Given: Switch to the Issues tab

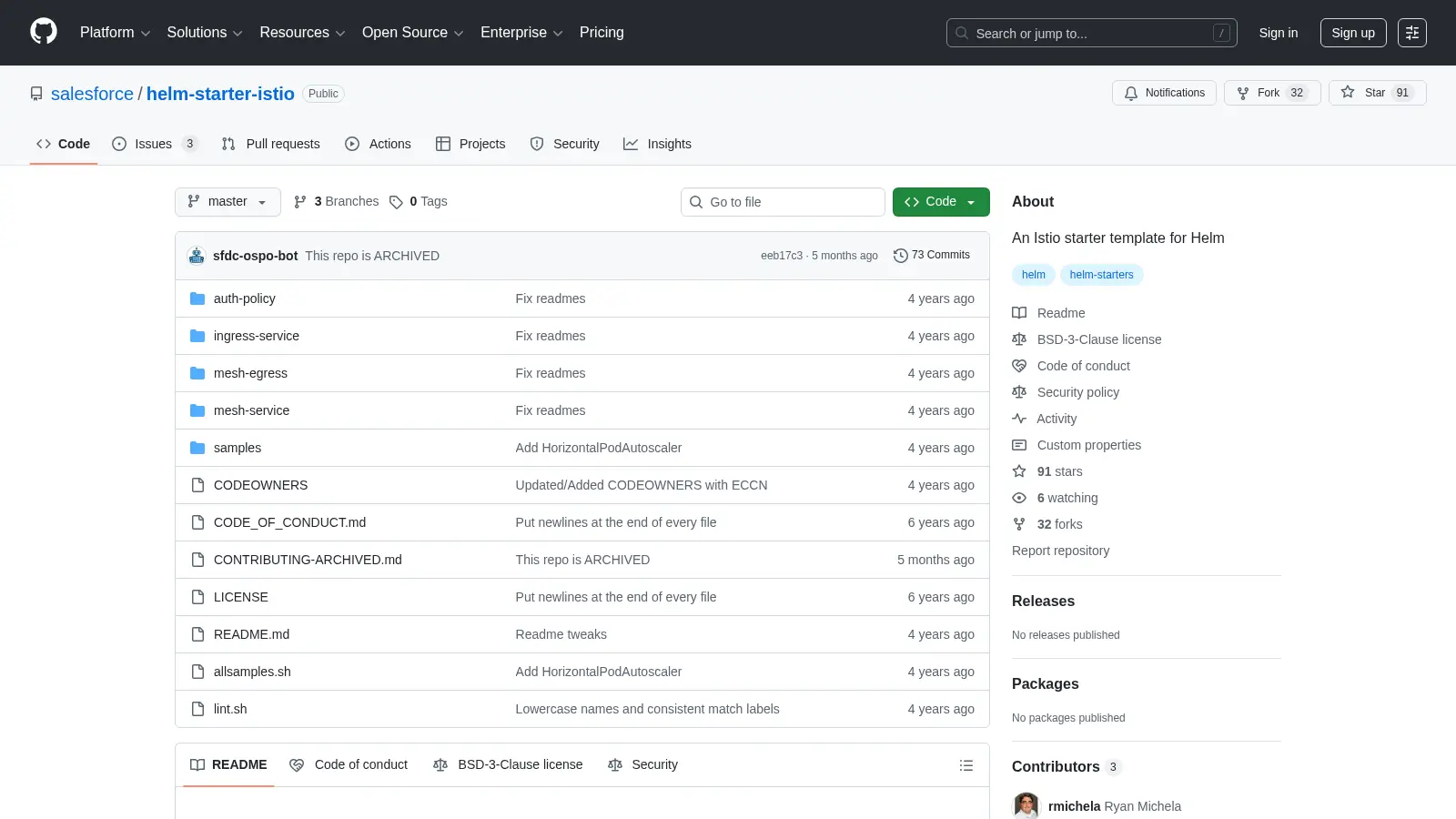Looking at the screenshot, I should 154,144.
